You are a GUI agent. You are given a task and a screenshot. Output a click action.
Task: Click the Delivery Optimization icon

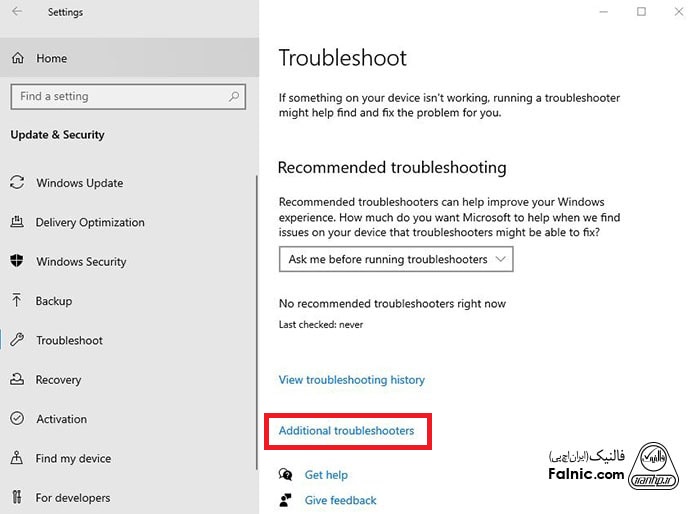(17, 222)
